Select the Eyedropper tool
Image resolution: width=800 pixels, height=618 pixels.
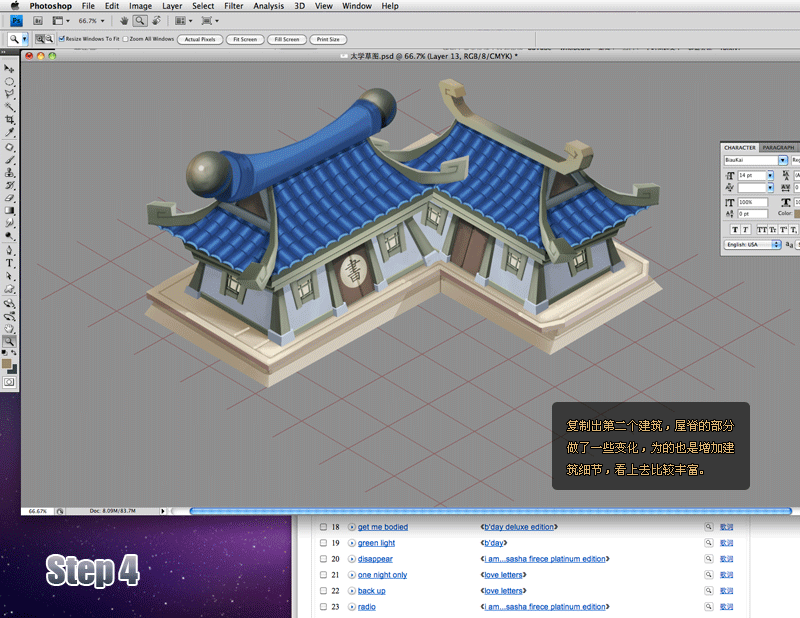(9, 133)
